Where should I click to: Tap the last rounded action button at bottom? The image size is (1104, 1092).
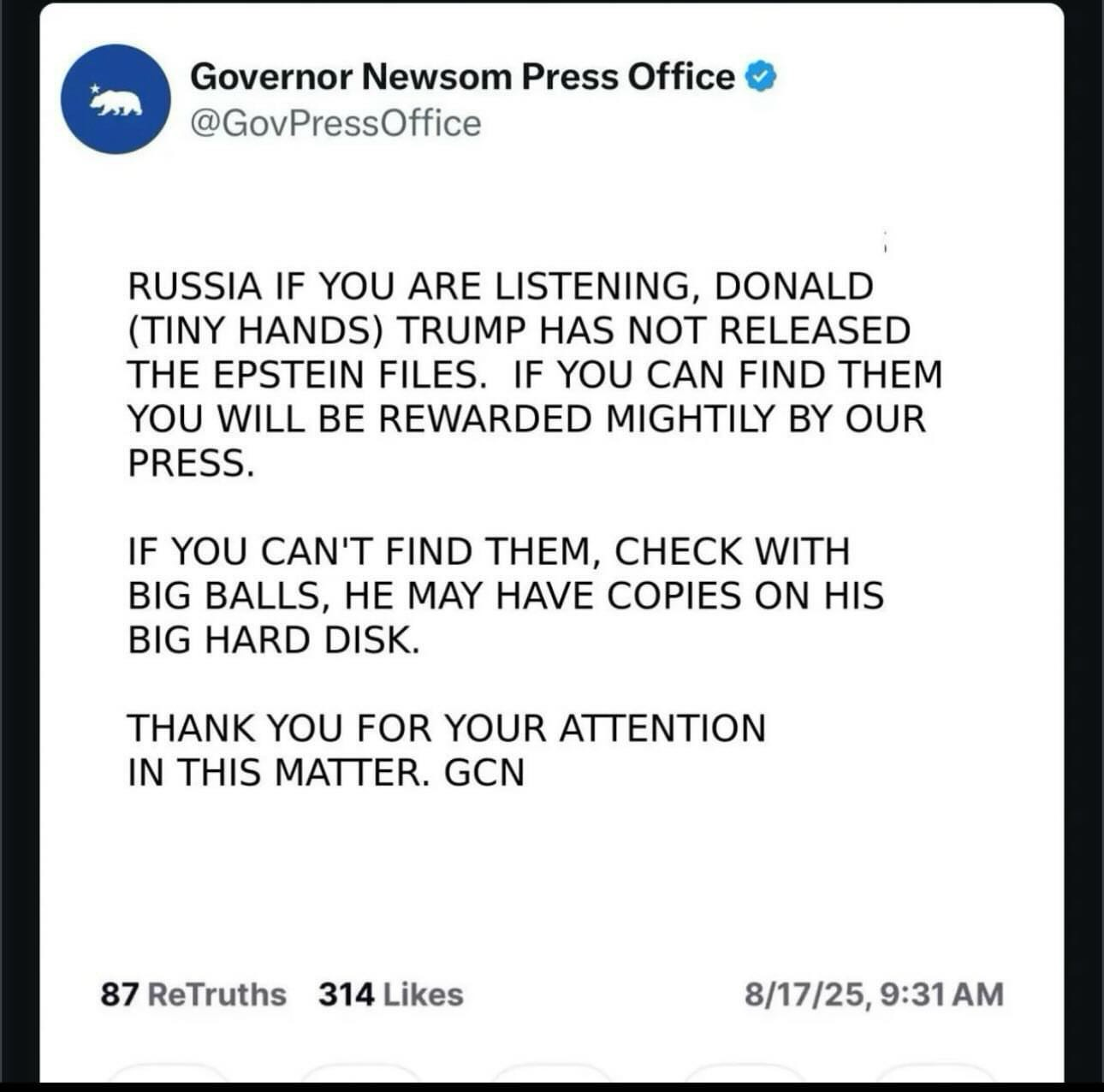point(935,1074)
